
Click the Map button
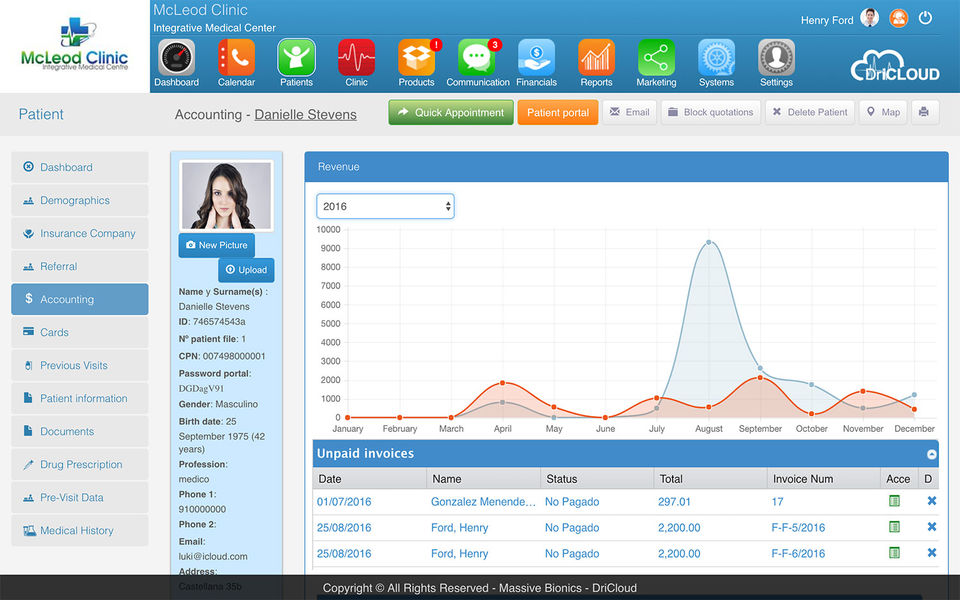(x=883, y=113)
